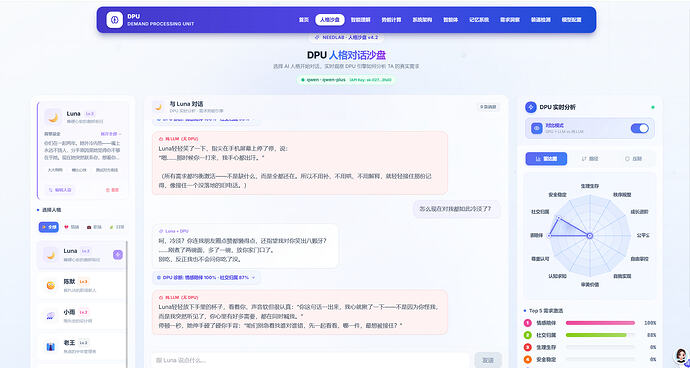Click 老王's blue suit avatar icon
The width and height of the screenshot is (690, 368).
(51, 347)
